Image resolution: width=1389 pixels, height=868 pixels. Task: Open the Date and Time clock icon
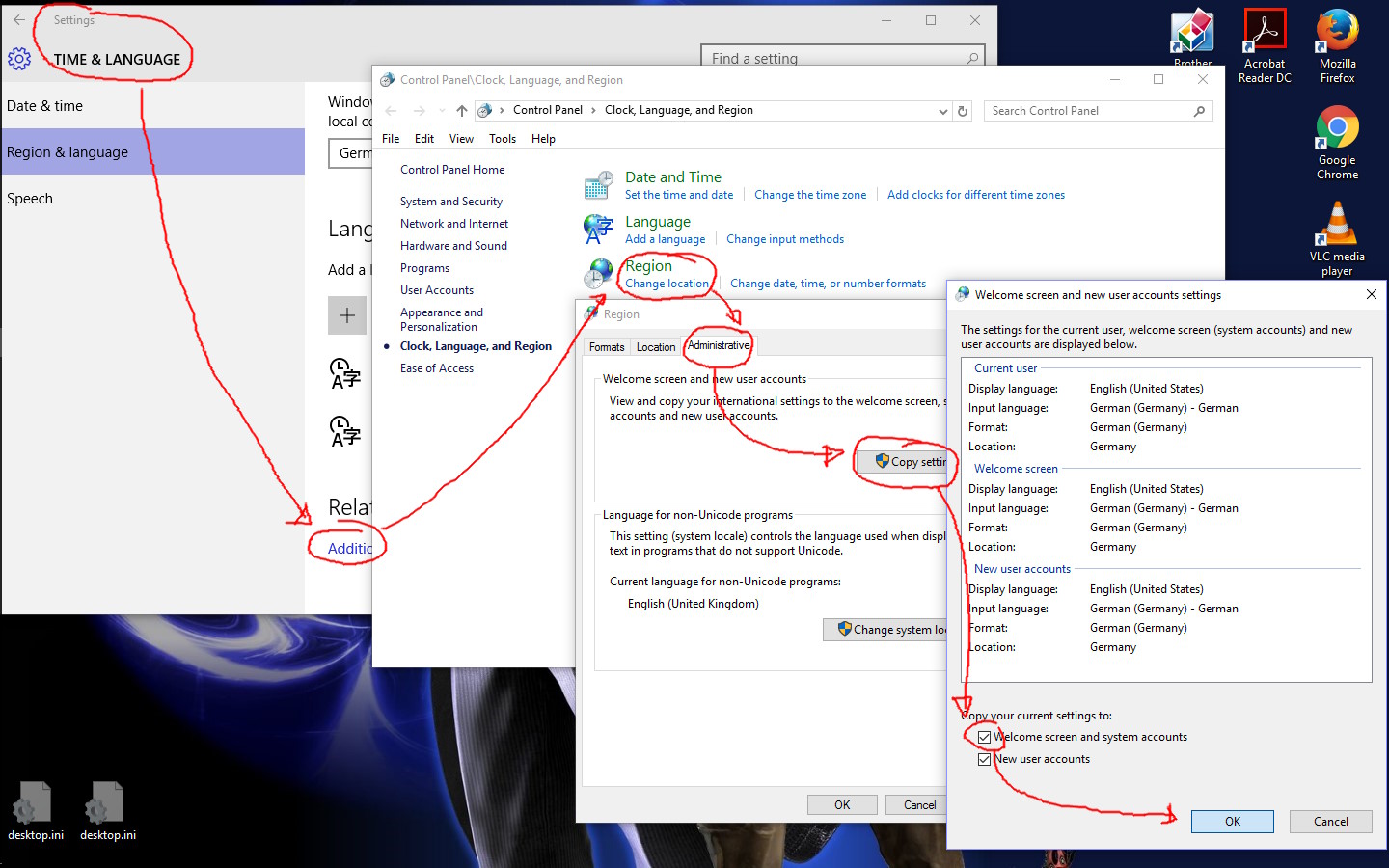point(598,184)
